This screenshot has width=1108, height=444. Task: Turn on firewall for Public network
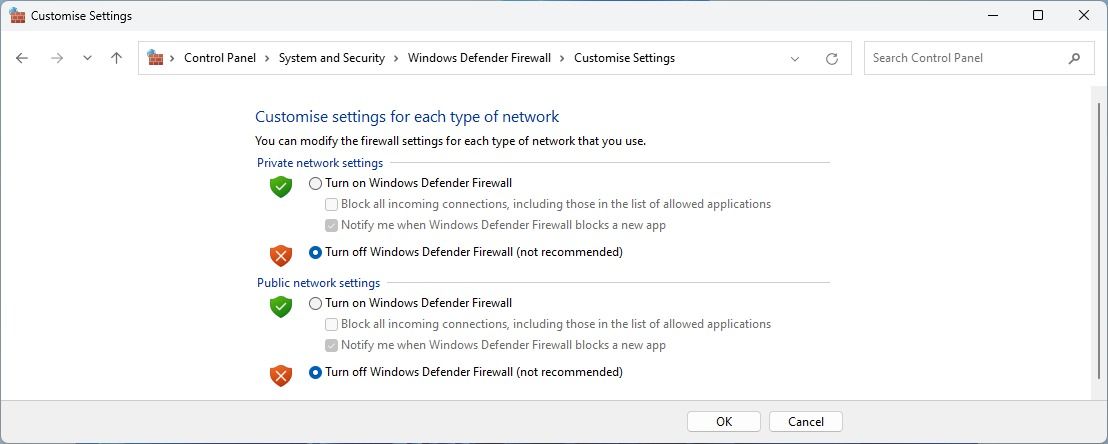coord(316,303)
